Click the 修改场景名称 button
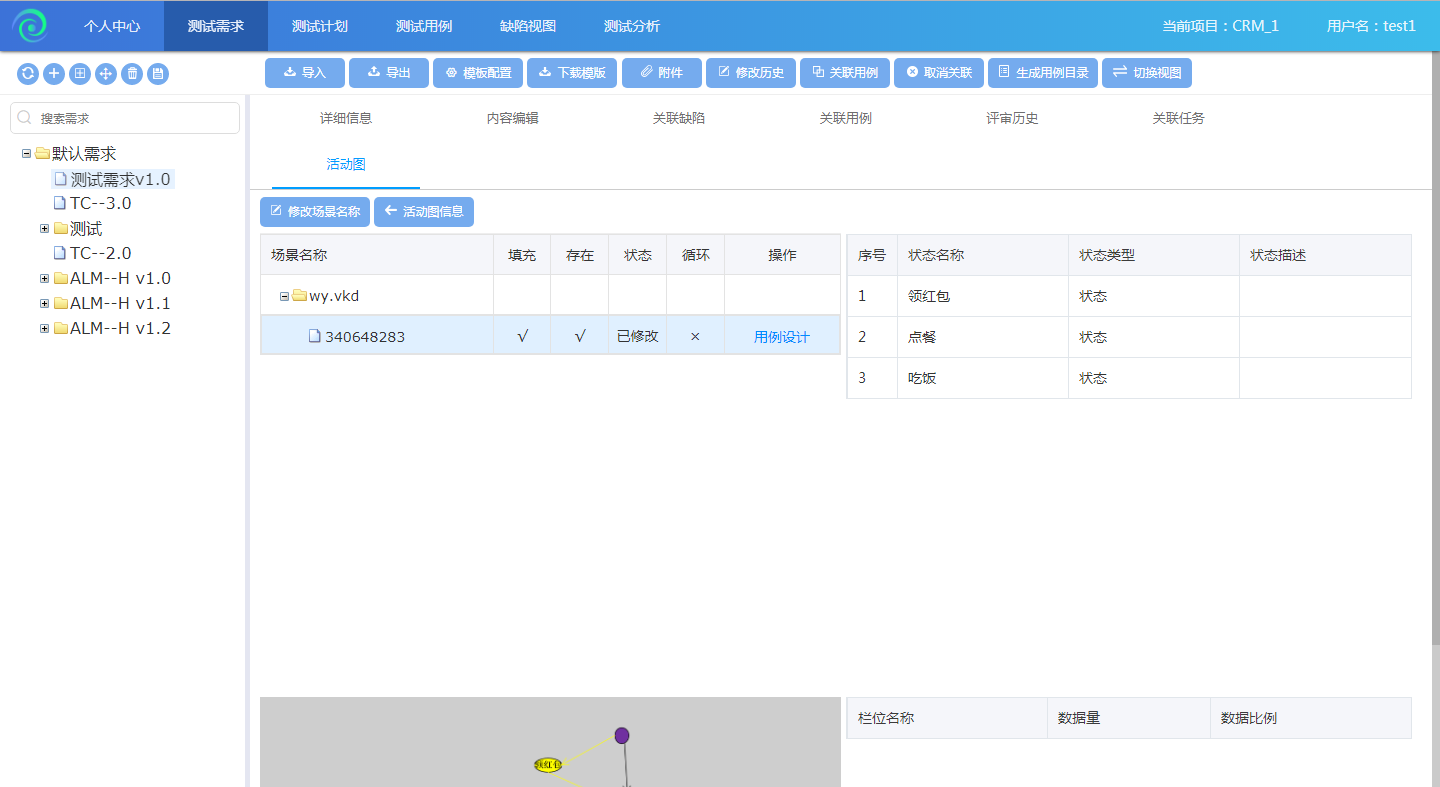The image size is (1440, 787). click(x=315, y=212)
